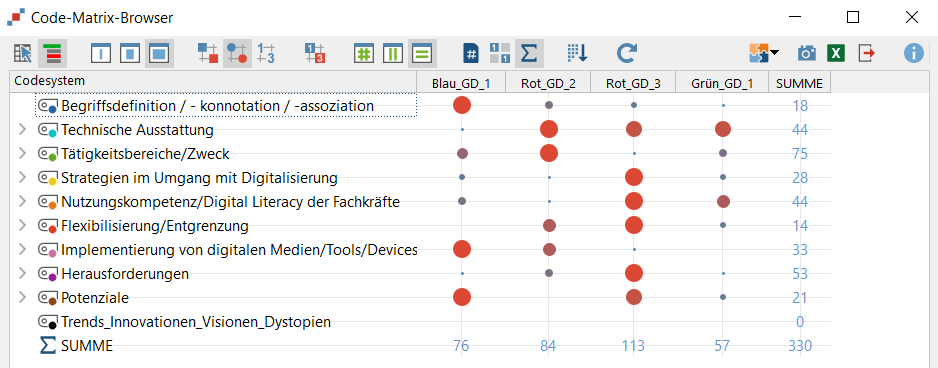This screenshot has width=938, height=368.
Task: Click the Grün_GD_1 column header
Action: pos(721,81)
